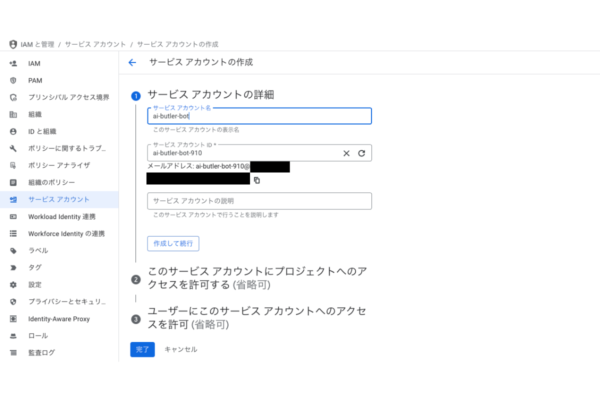
Task: Copy the email address with copy icon
Action: pos(257,180)
